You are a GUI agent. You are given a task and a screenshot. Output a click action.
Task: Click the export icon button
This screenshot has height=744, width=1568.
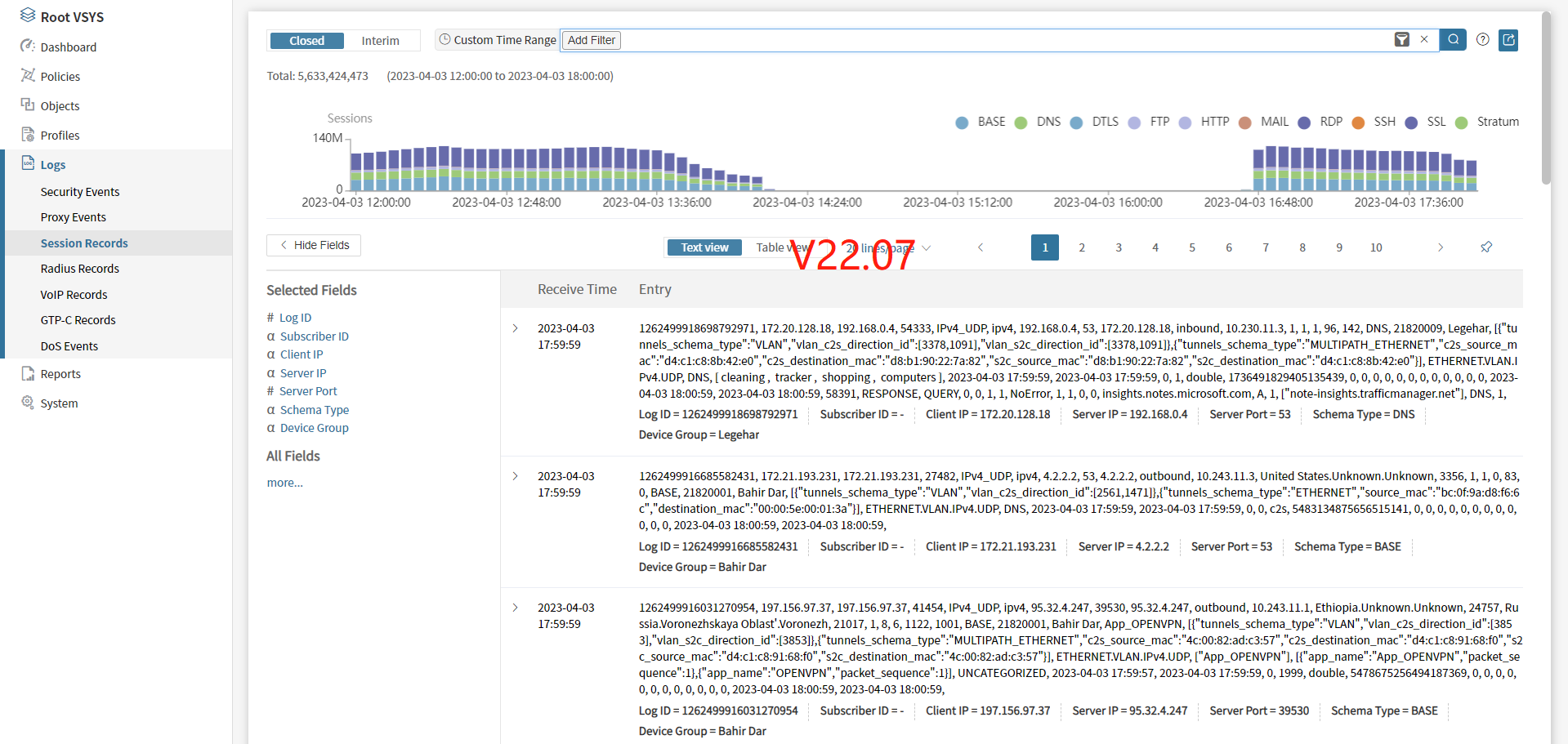coord(1508,40)
